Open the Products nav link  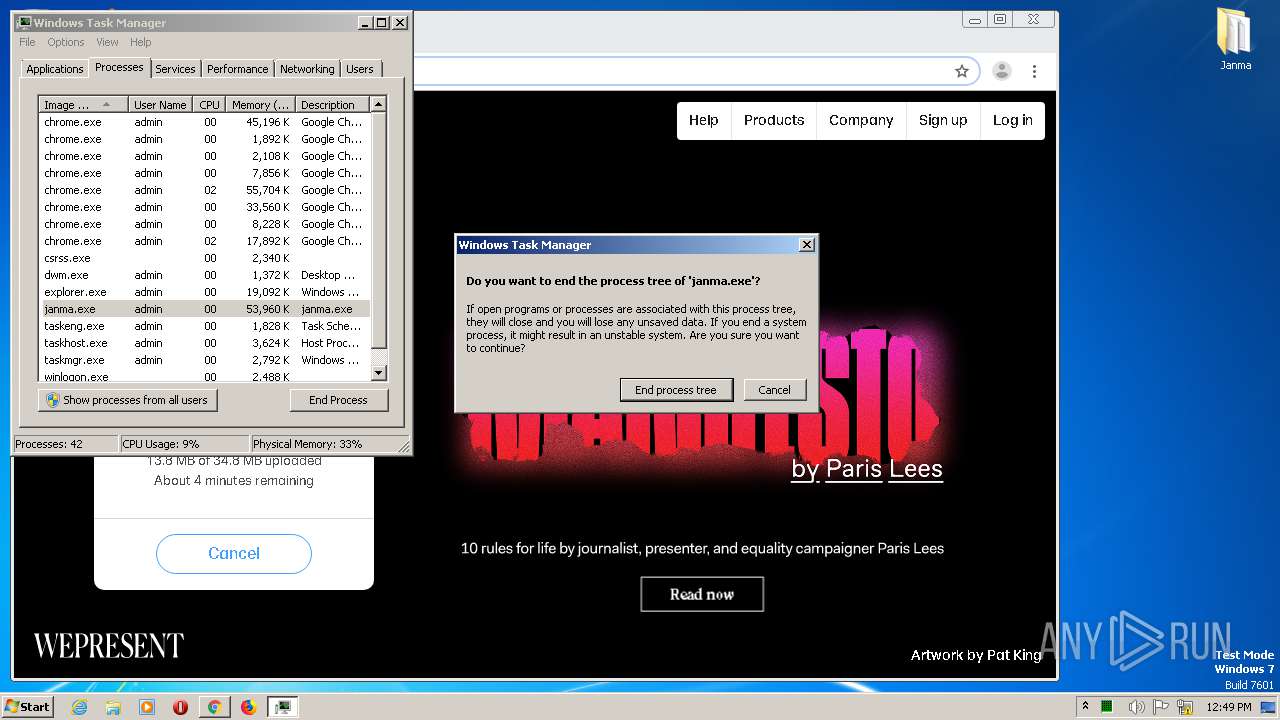click(x=774, y=120)
